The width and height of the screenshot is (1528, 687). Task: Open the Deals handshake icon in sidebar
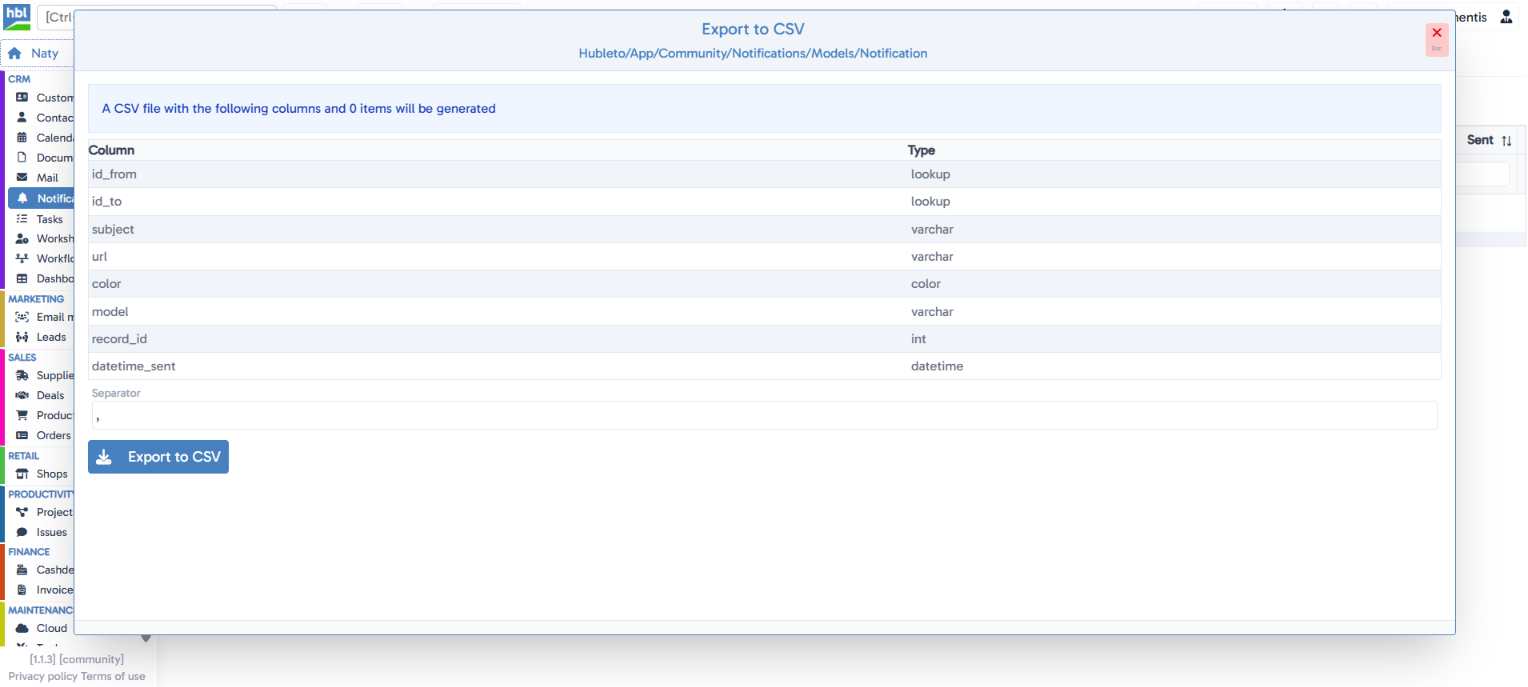coord(22,396)
